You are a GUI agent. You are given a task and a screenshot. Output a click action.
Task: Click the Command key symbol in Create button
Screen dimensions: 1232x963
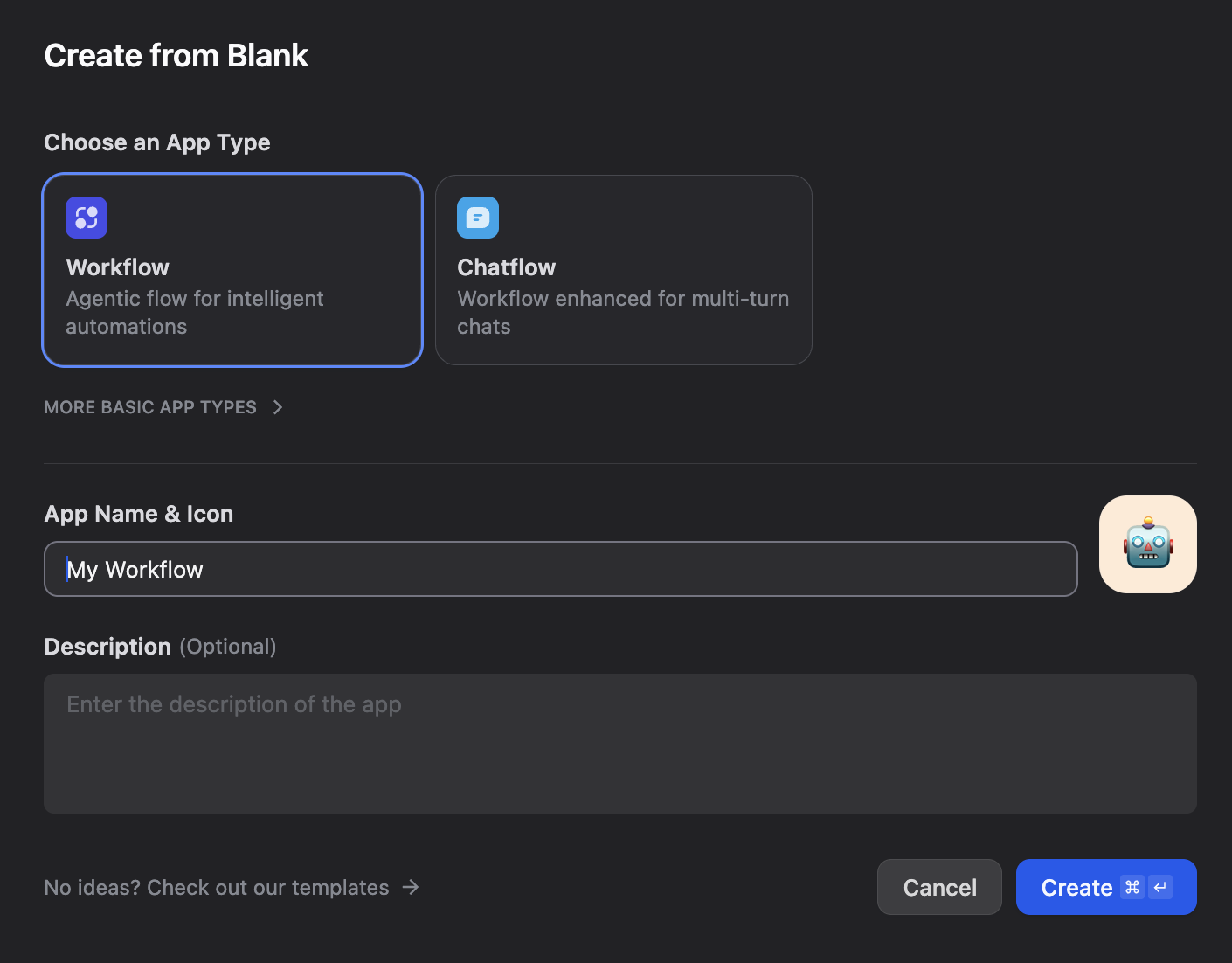click(1132, 887)
